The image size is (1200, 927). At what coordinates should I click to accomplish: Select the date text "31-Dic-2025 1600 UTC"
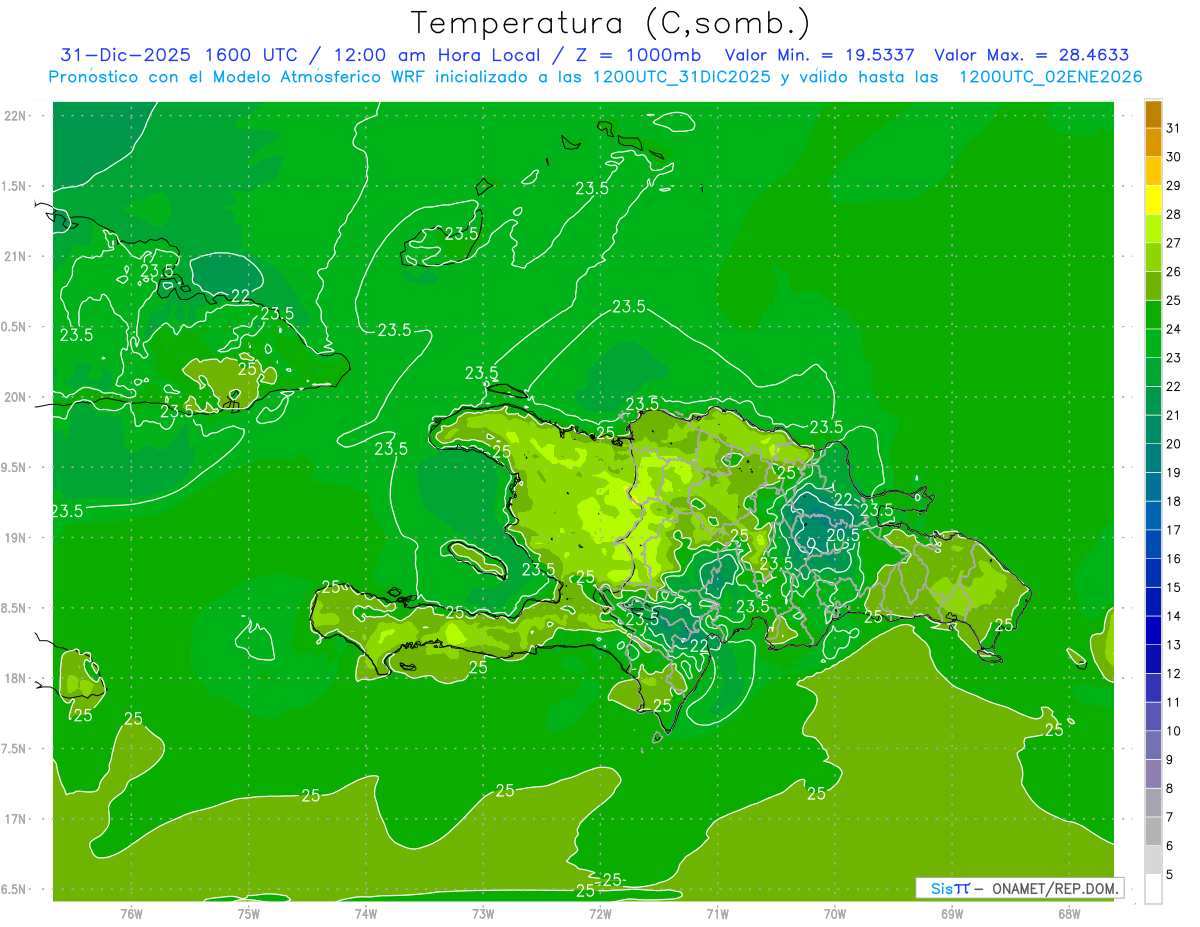178,55
